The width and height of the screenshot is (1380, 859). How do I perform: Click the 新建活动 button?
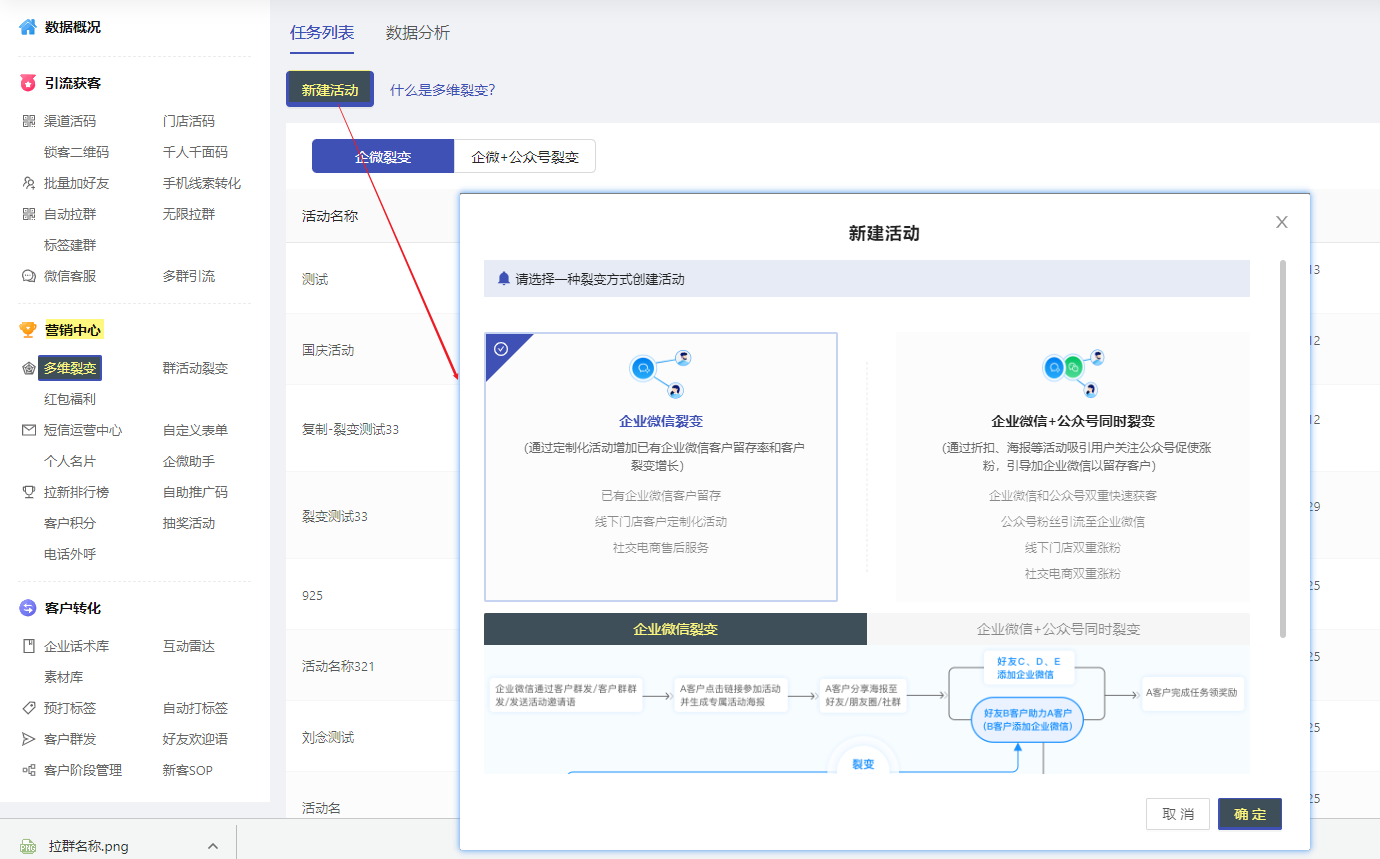[330, 90]
